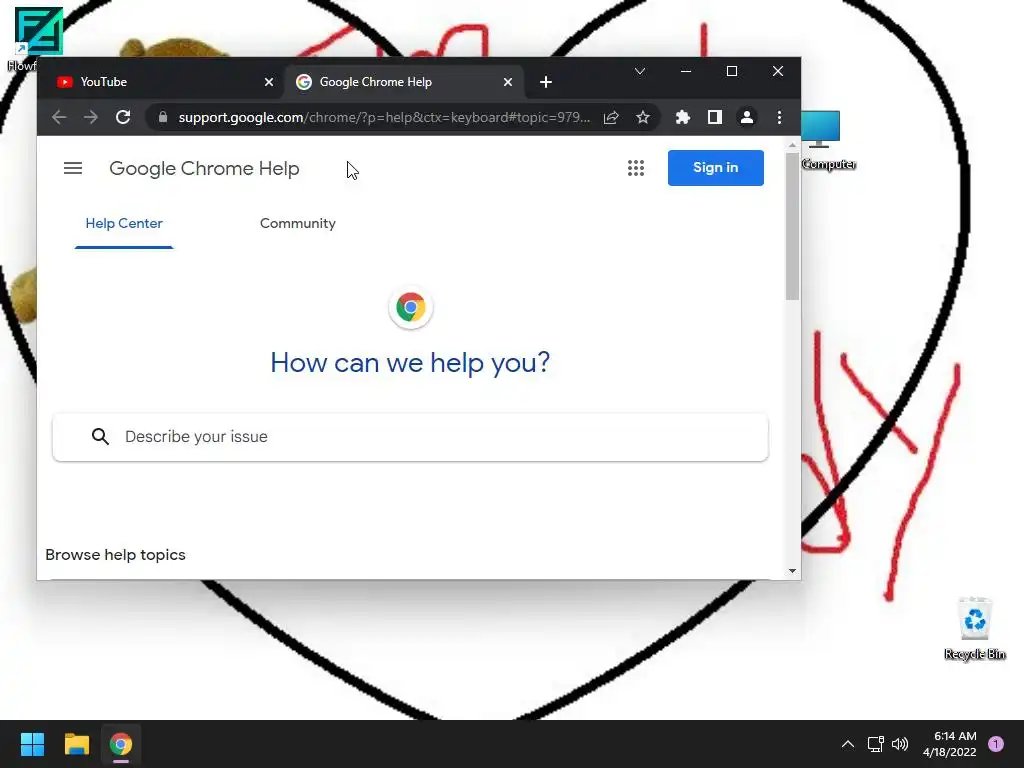
Task: Open the tab search dropdown arrow
Action: coord(640,71)
